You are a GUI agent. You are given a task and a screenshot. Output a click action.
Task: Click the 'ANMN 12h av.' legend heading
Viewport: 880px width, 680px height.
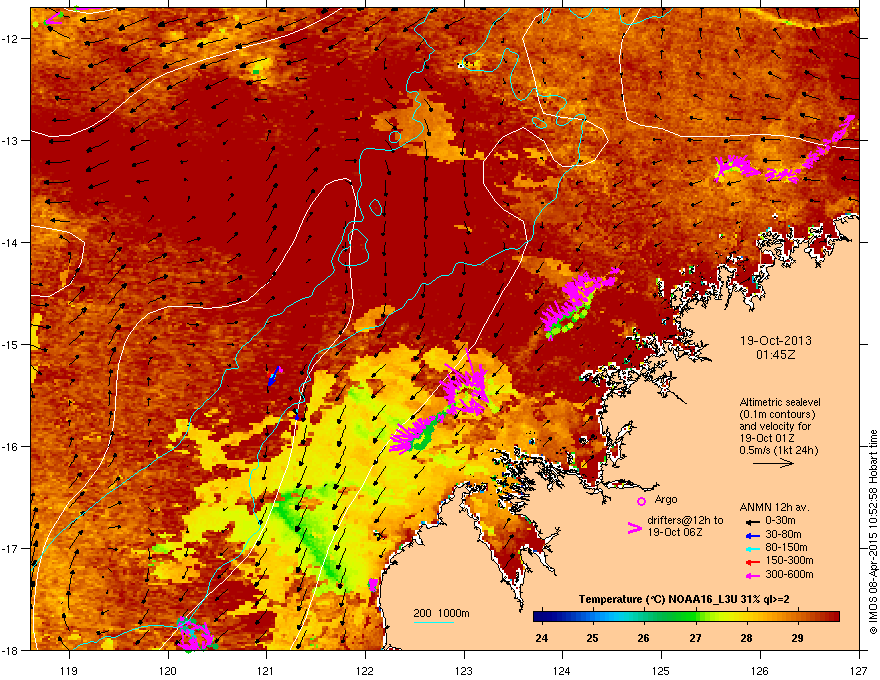coord(774,507)
